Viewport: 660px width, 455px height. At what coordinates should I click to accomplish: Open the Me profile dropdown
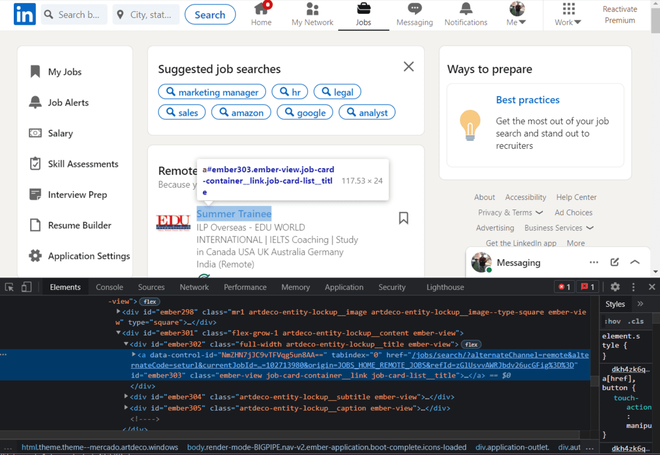(516, 14)
